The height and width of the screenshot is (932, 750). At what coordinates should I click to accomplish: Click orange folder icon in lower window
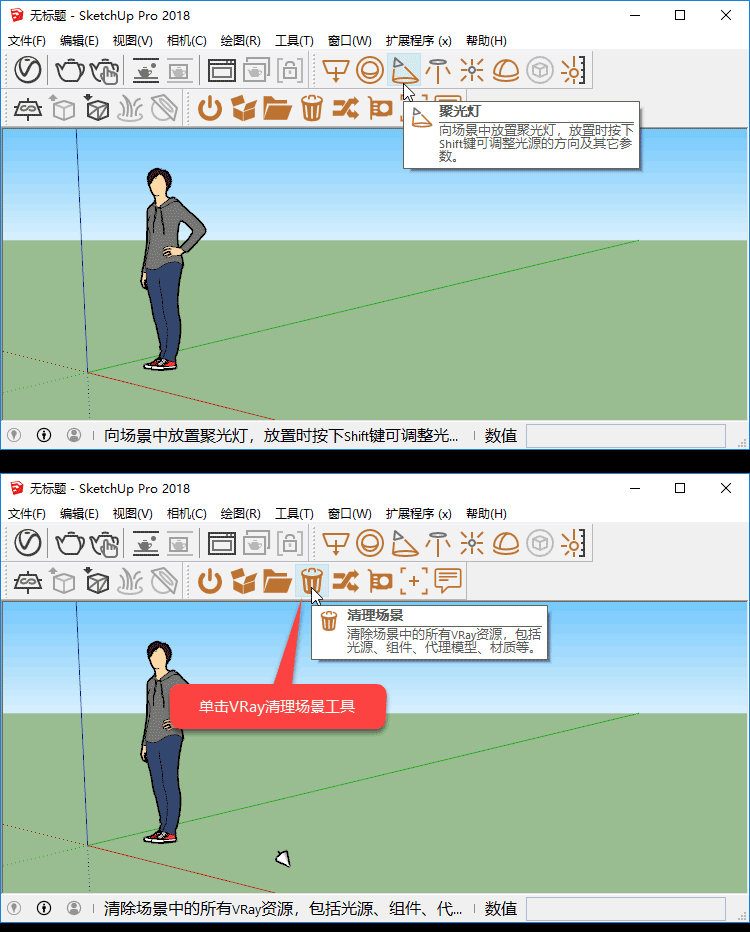click(x=277, y=581)
